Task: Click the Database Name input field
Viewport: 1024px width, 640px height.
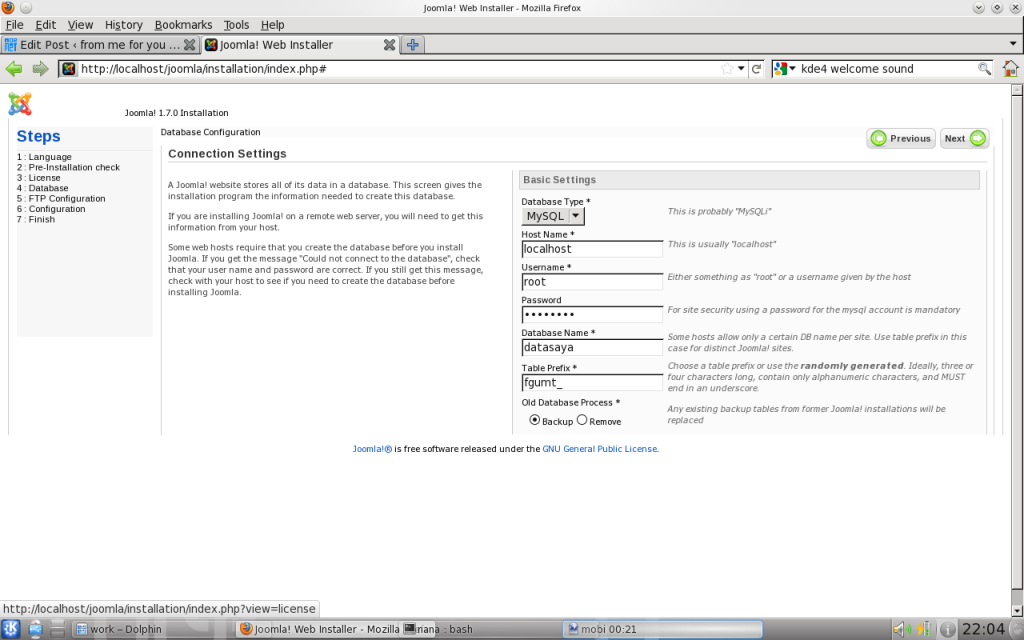Action: pyautogui.click(x=592, y=347)
